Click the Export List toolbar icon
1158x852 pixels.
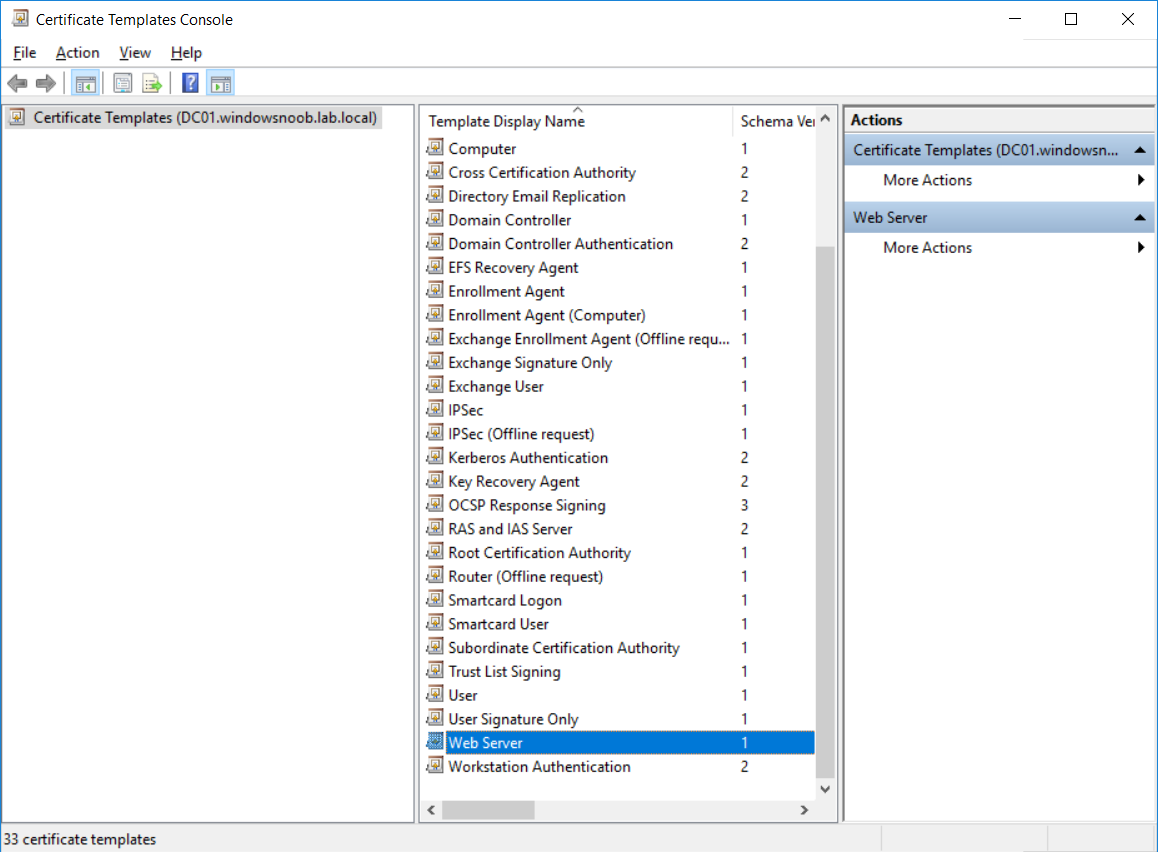152,83
